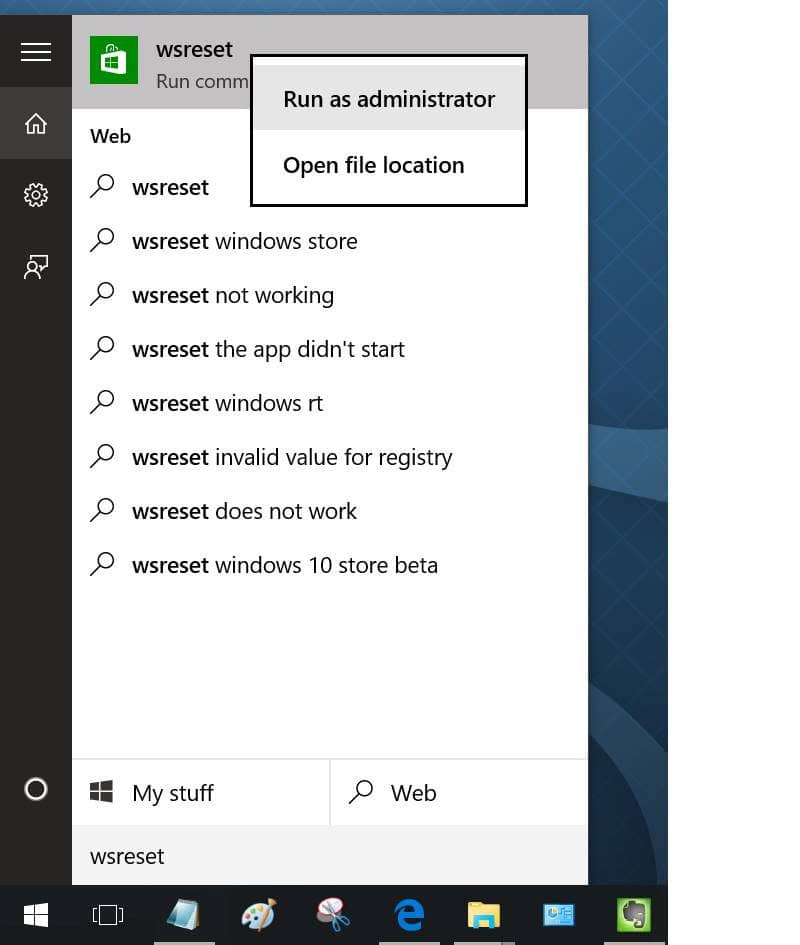This screenshot has height=945, width=800.
Task: Launch Microsoft Edge from taskbar
Action: tap(409, 914)
